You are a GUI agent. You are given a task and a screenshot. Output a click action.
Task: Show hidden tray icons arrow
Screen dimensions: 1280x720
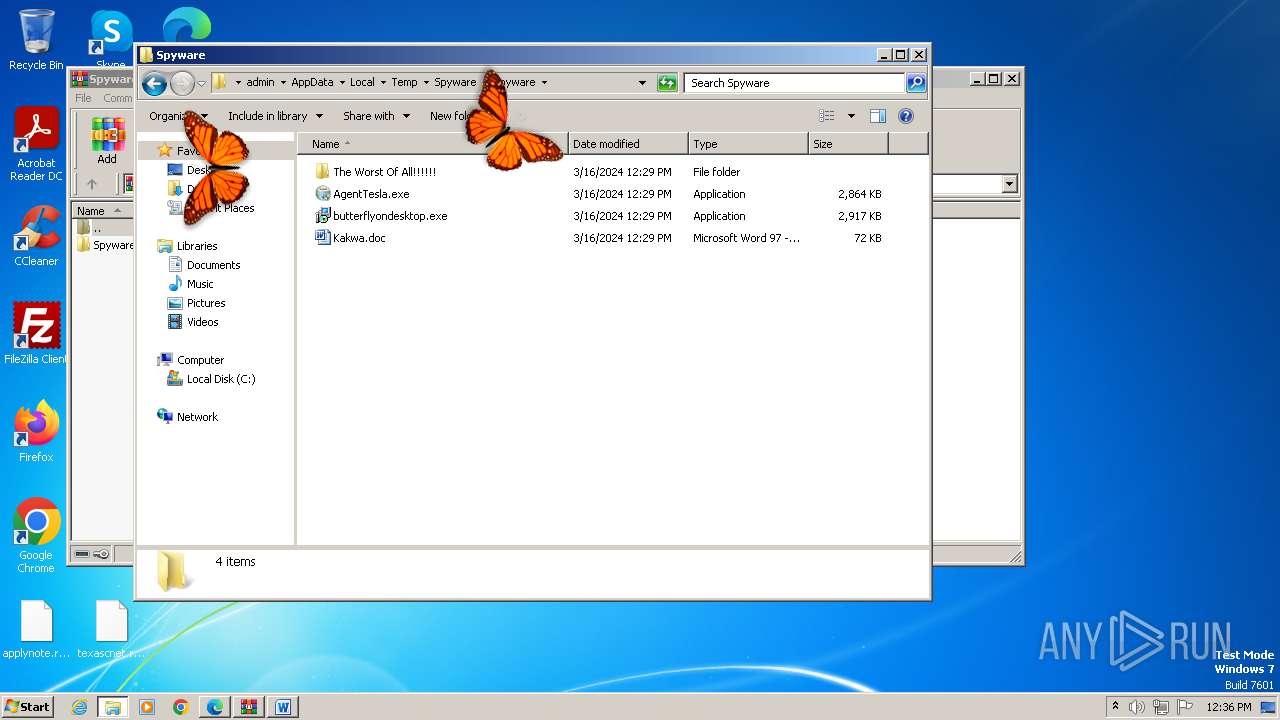click(1116, 706)
